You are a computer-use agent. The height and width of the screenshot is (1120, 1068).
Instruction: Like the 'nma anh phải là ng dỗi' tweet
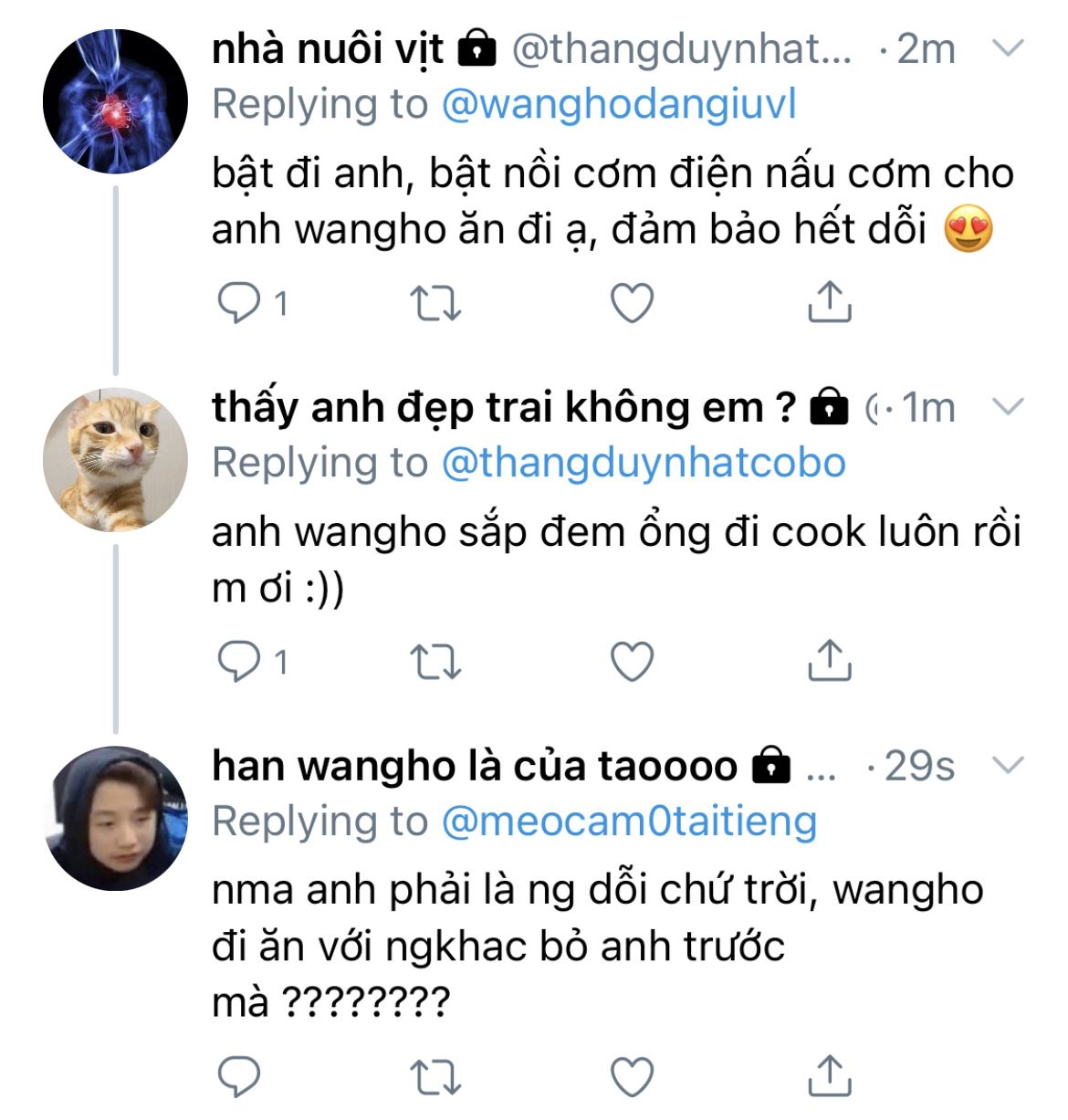tap(632, 1077)
